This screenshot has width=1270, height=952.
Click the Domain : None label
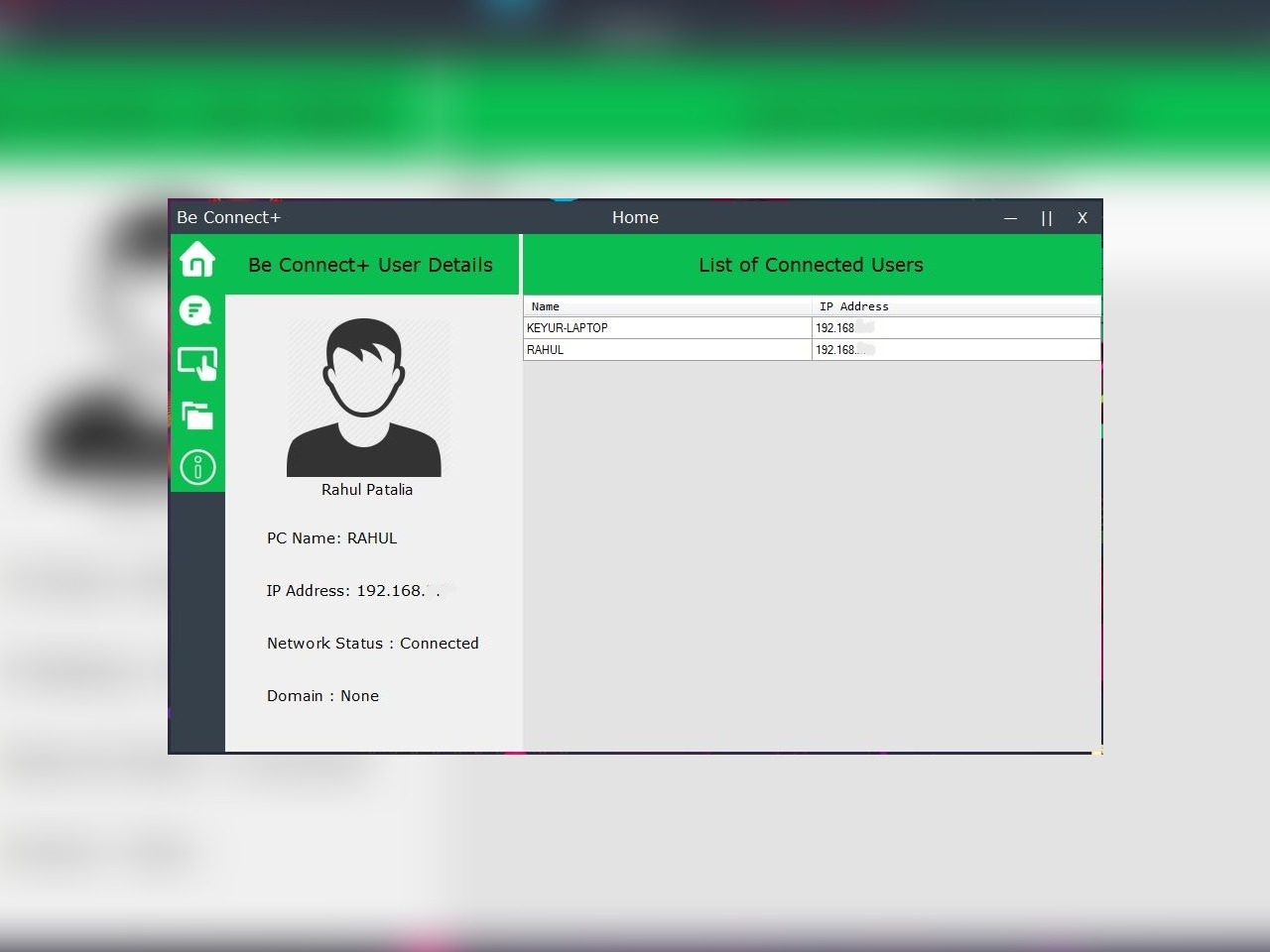click(x=322, y=696)
